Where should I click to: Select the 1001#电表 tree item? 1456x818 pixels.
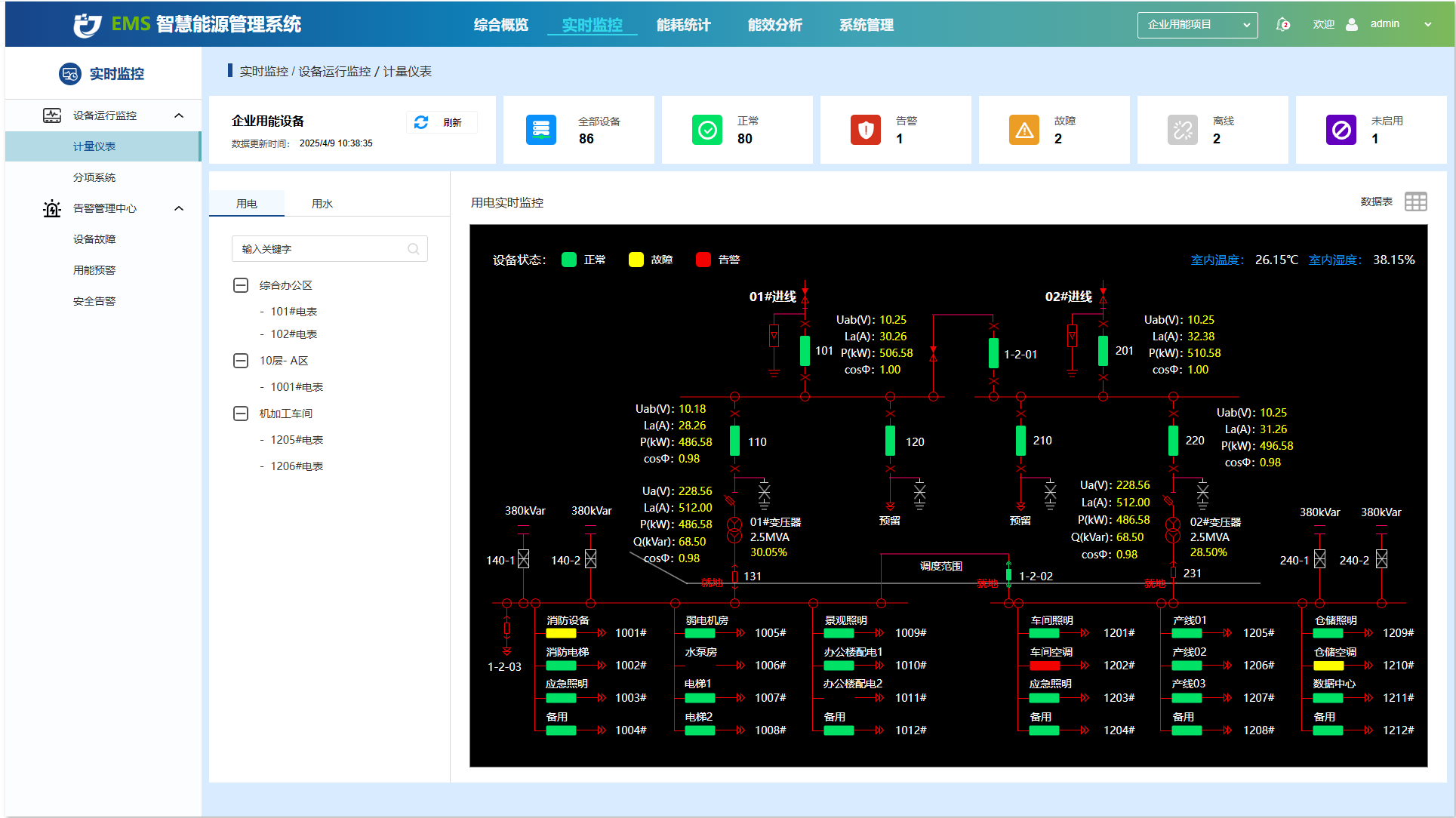tap(297, 387)
